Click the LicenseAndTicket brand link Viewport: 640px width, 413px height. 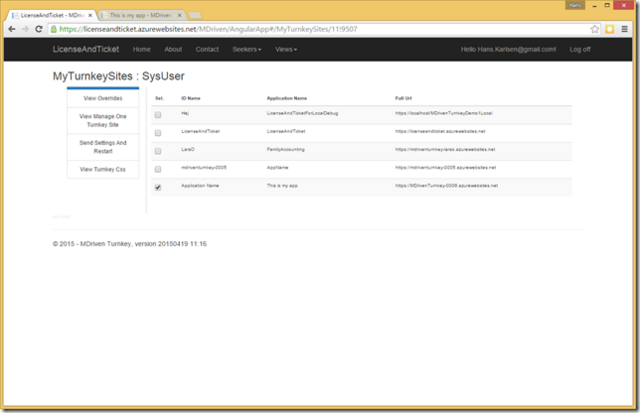pos(86,49)
